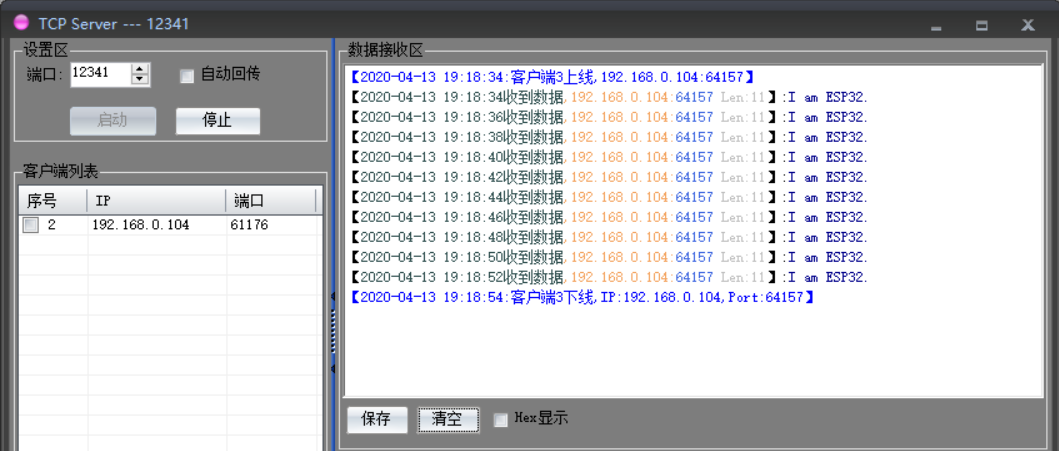The width and height of the screenshot is (1059, 451).
Task: Minimize the TCP Server window
Action: (936, 26)
